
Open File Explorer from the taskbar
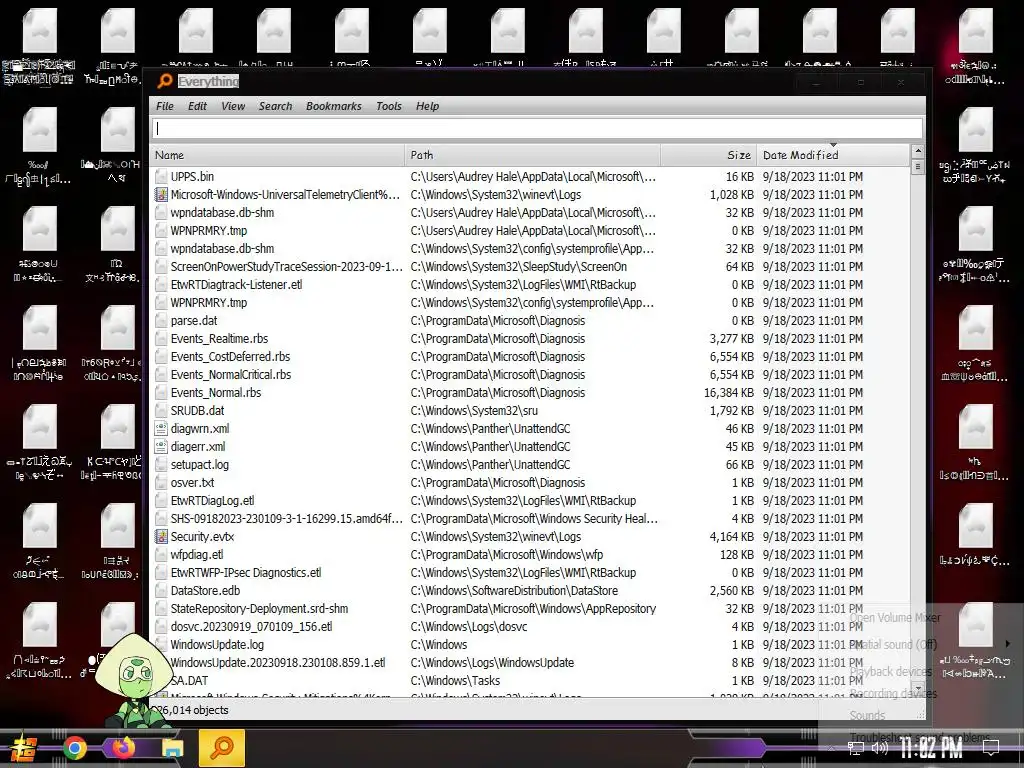(x=173, y=748)
